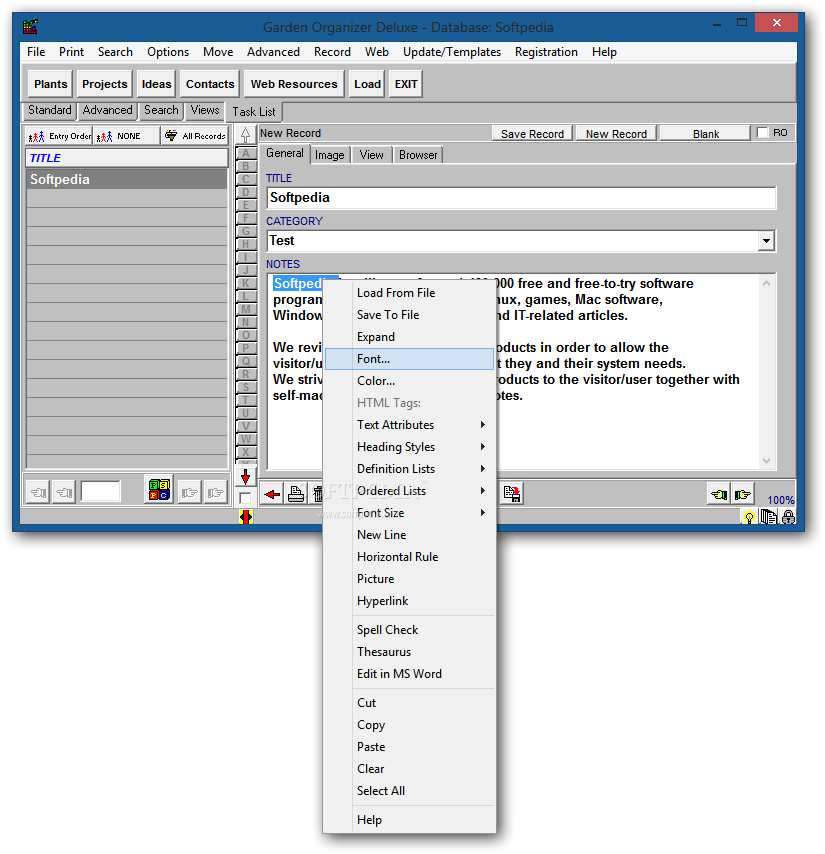The width and height of the screenshot is (825, 854).
Task: Click the last hand-pointing-right navigation icon
Action: click(x=215, y=493)
